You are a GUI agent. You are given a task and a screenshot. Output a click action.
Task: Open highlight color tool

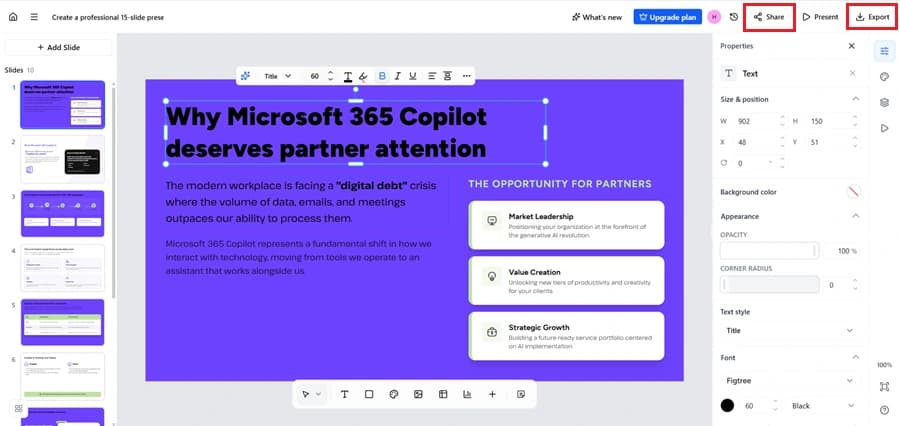(x=363, y=76)
